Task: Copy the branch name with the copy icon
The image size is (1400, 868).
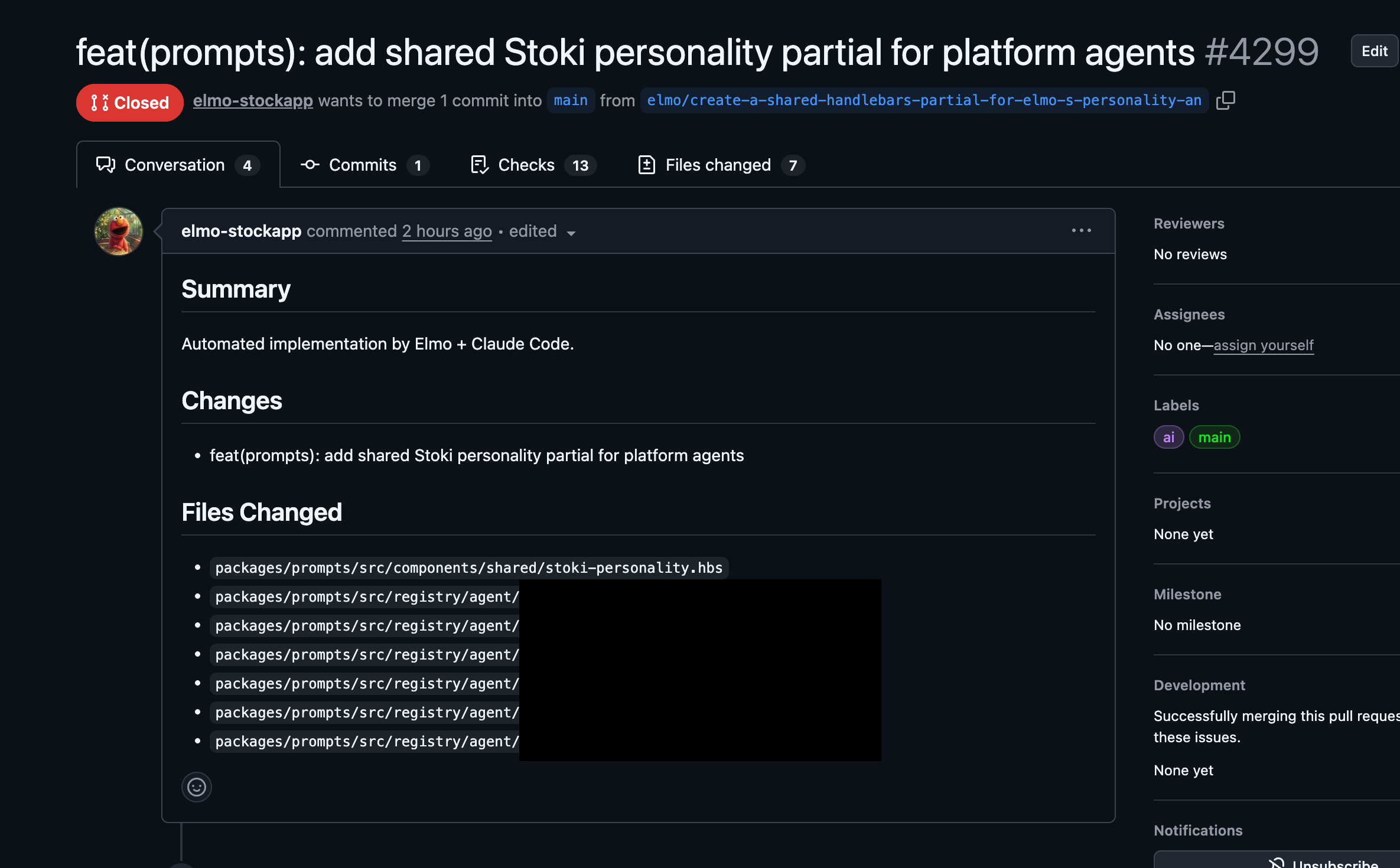Action: tap(1225, 100)
